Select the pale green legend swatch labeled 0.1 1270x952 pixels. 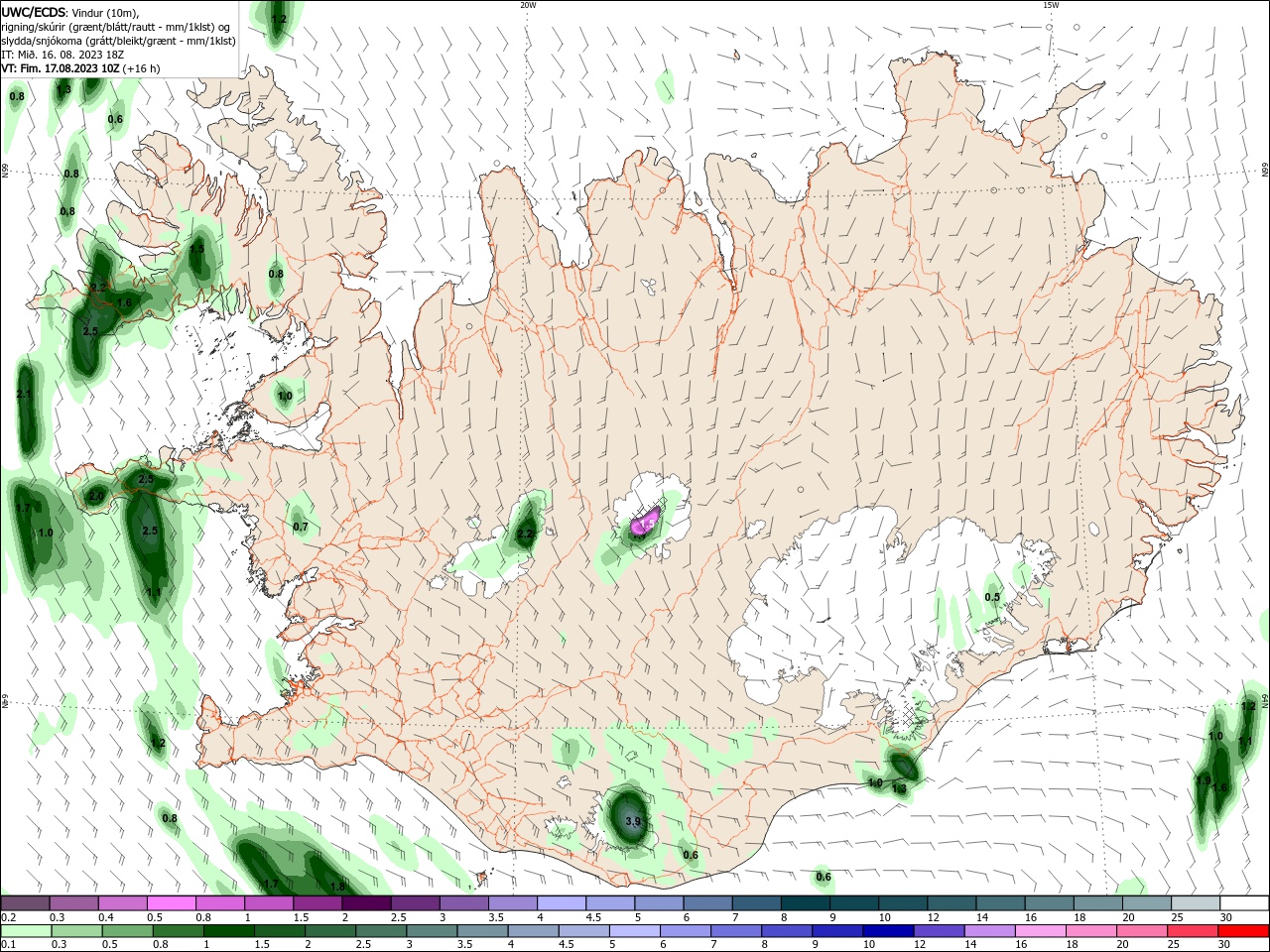coord(25,931)
